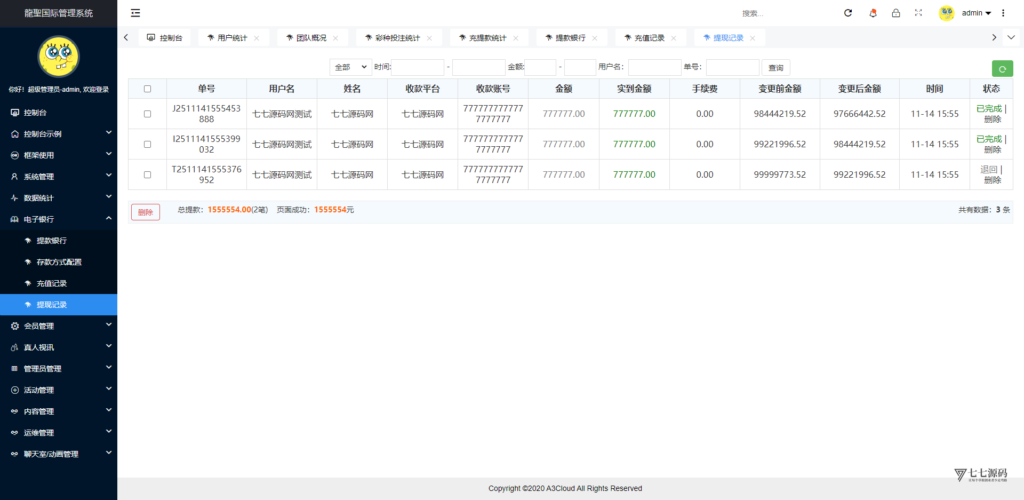Close the 用户统计 tab

(x=257, y=38)
